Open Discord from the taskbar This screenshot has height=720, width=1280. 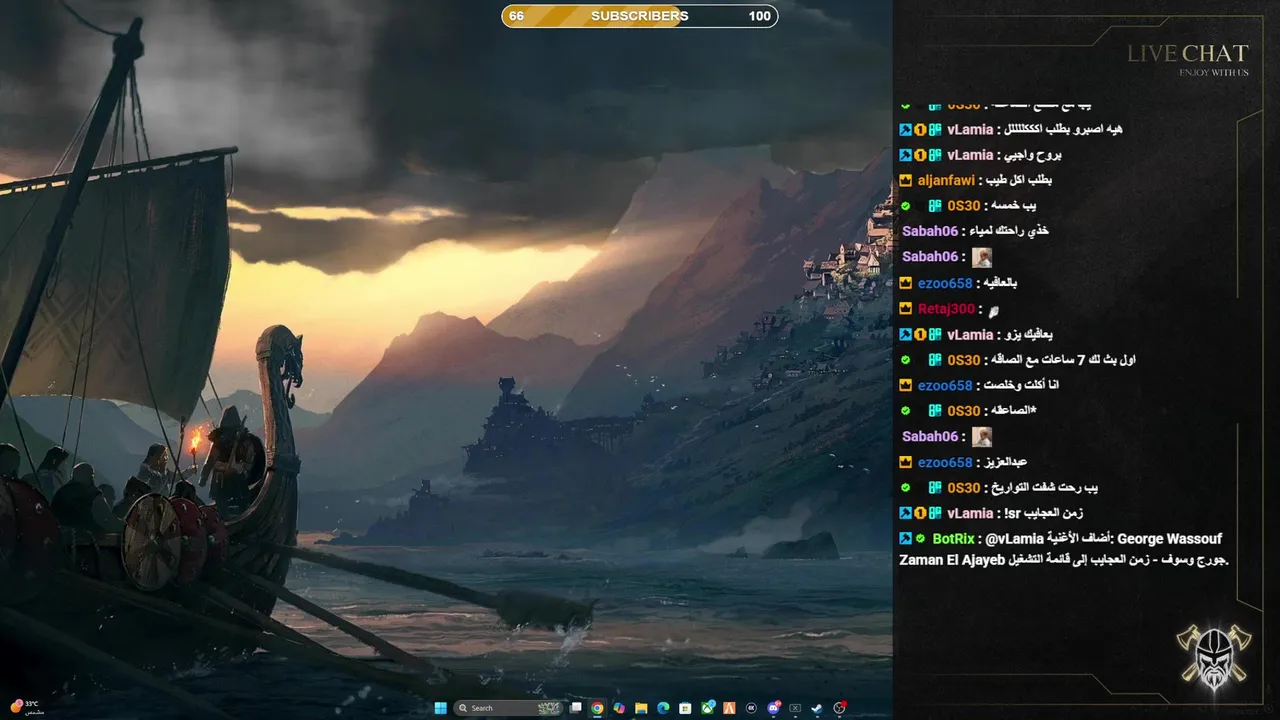[x=773, y=708]
